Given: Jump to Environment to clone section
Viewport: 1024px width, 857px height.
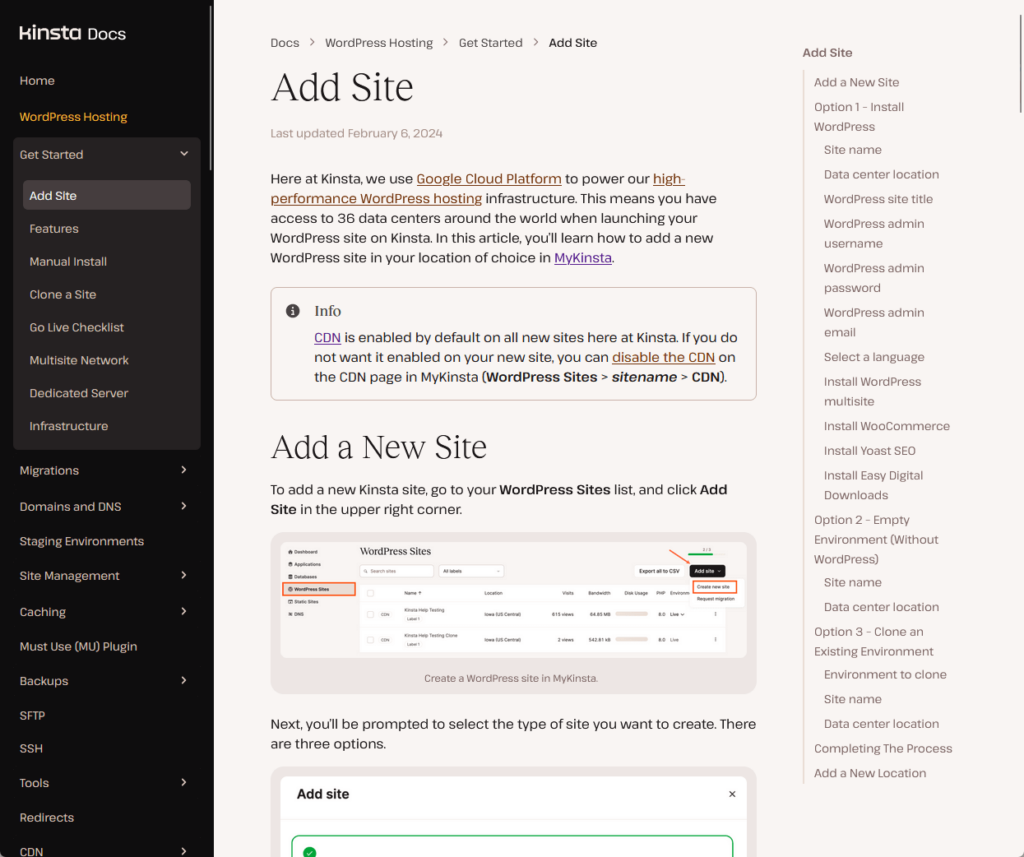Looking at the screenshot, I should 885,675.
